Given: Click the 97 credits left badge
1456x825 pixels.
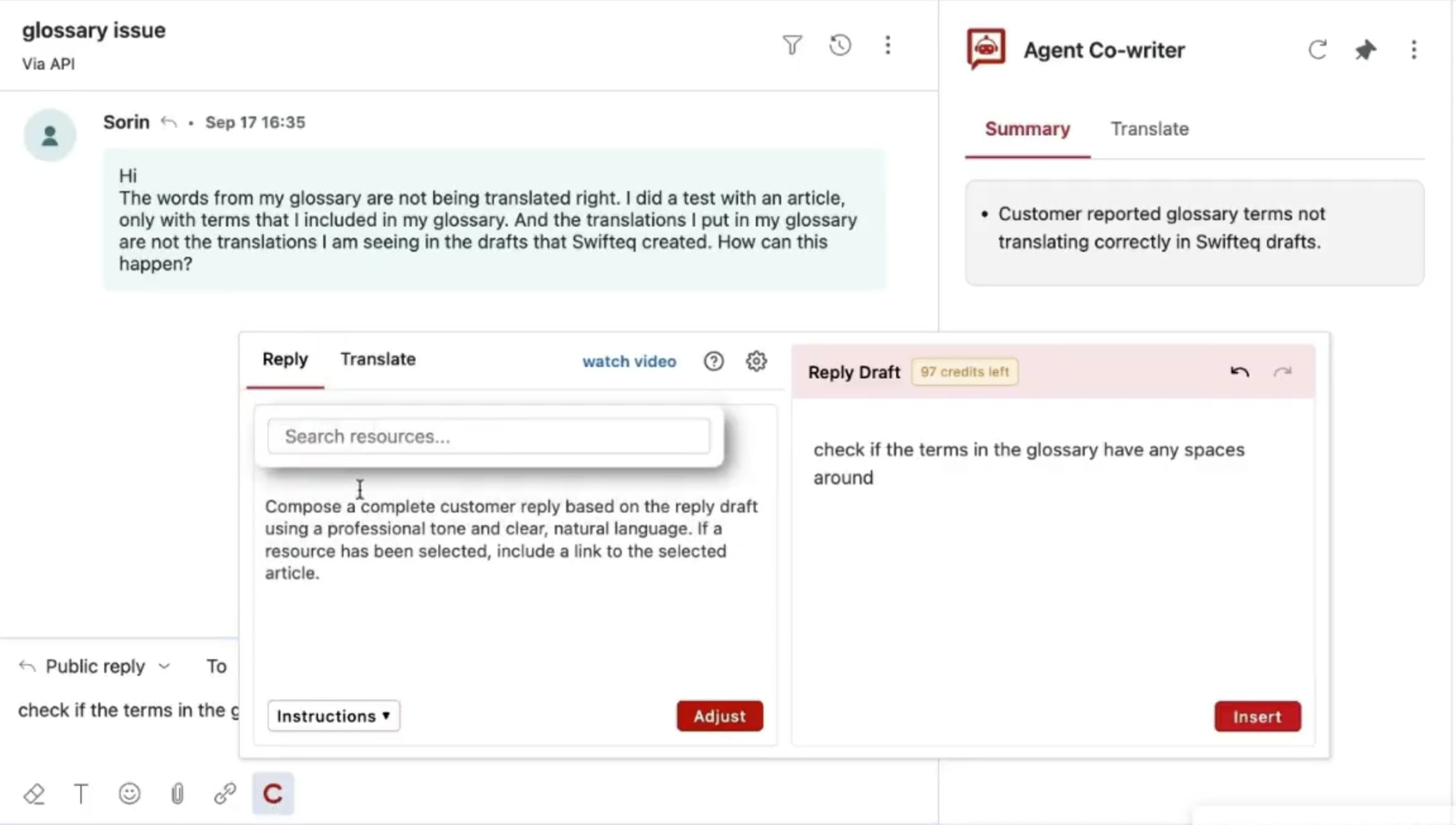Looking at the screenshot, I should tap(965, 372).
